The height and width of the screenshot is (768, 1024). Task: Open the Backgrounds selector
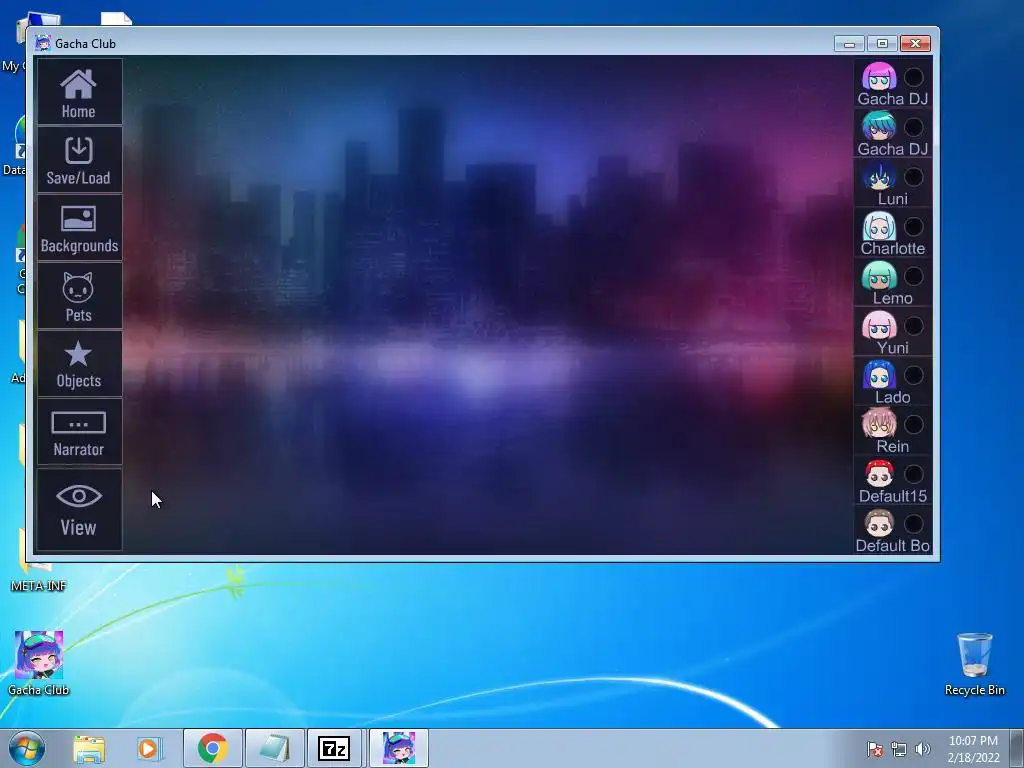(x=79, y=228)
